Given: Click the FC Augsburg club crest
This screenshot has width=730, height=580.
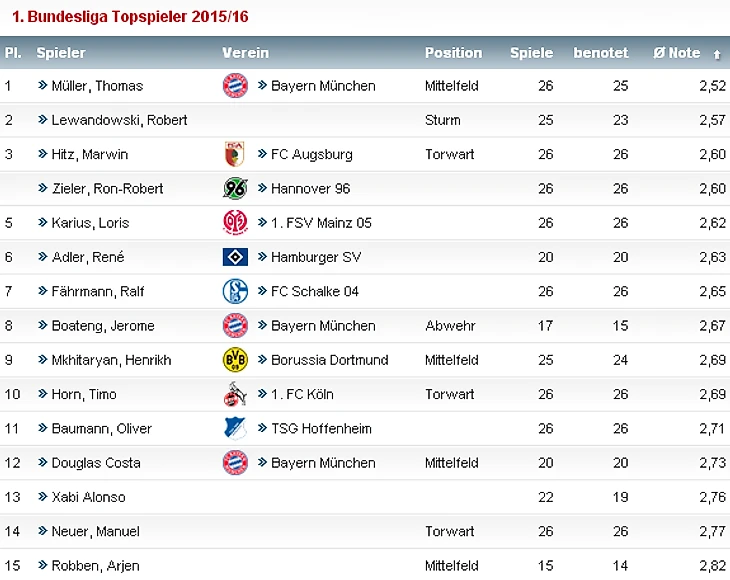Looking at the screenshot, I should pyautogui.click(x=235, y=154).
